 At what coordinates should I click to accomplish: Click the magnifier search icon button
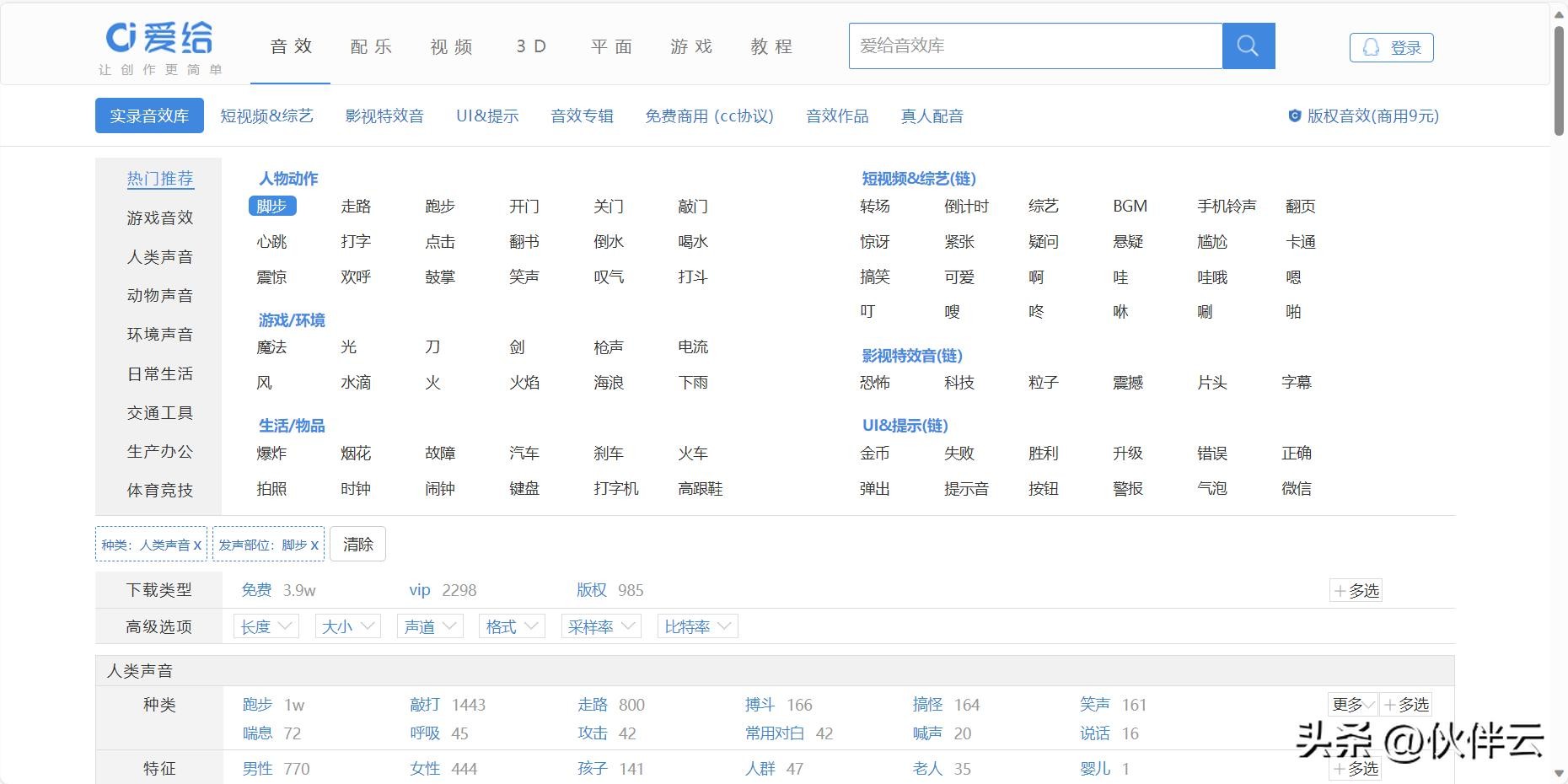point(1248,46)
